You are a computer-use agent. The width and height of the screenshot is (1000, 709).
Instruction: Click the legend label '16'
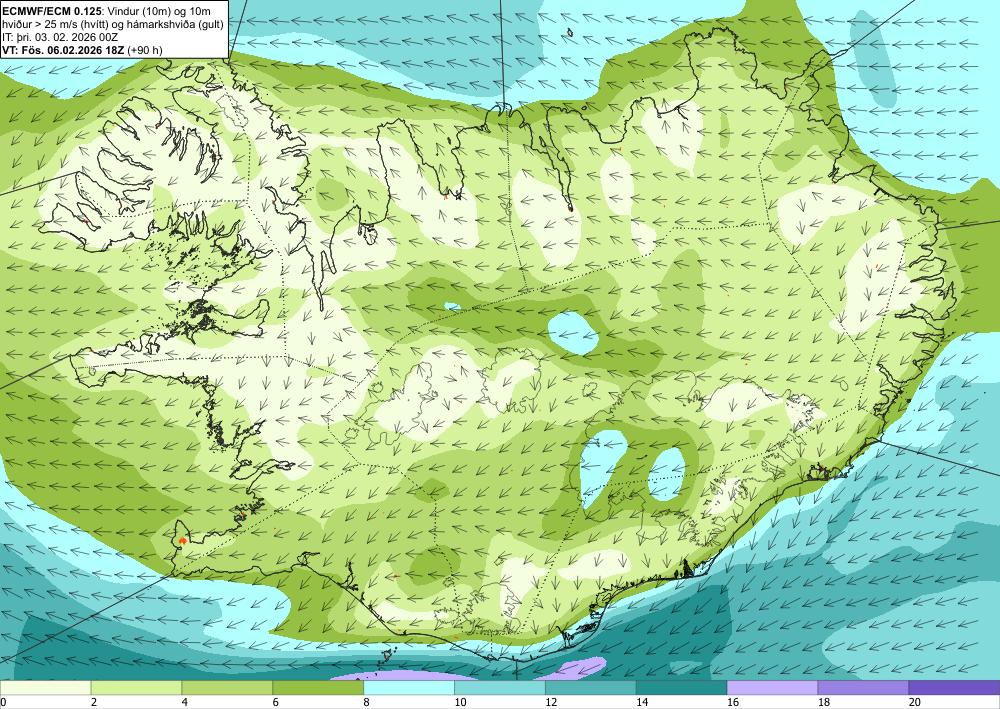point(733,703)
